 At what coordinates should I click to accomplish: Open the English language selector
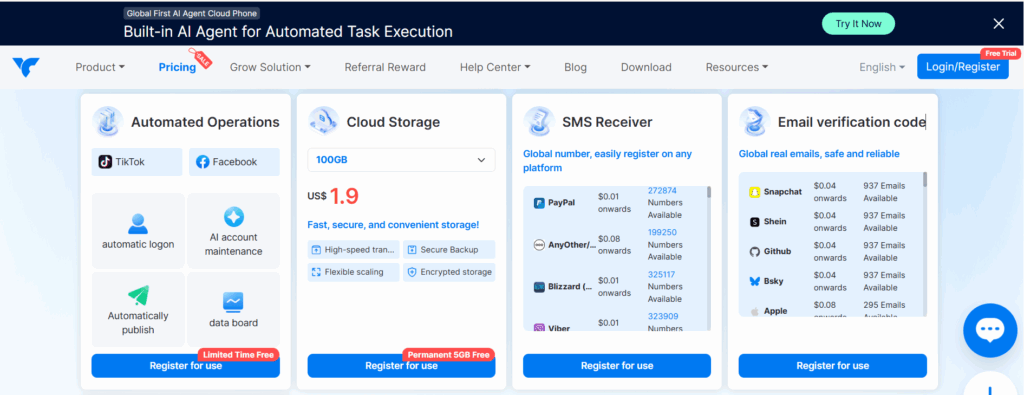pos(882,67)
